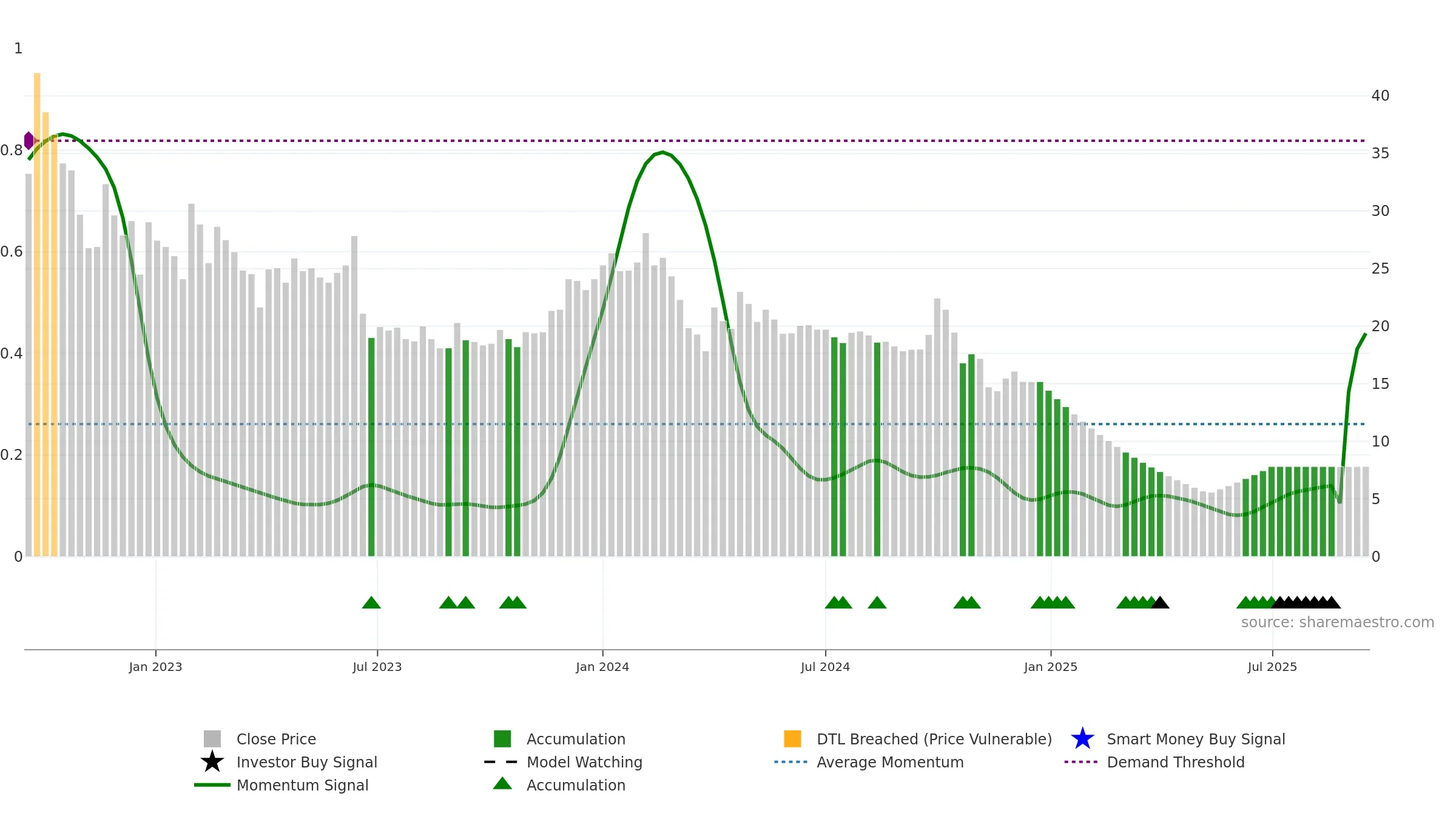Click the green Accumulation square swatch

(x=502, y=739)
